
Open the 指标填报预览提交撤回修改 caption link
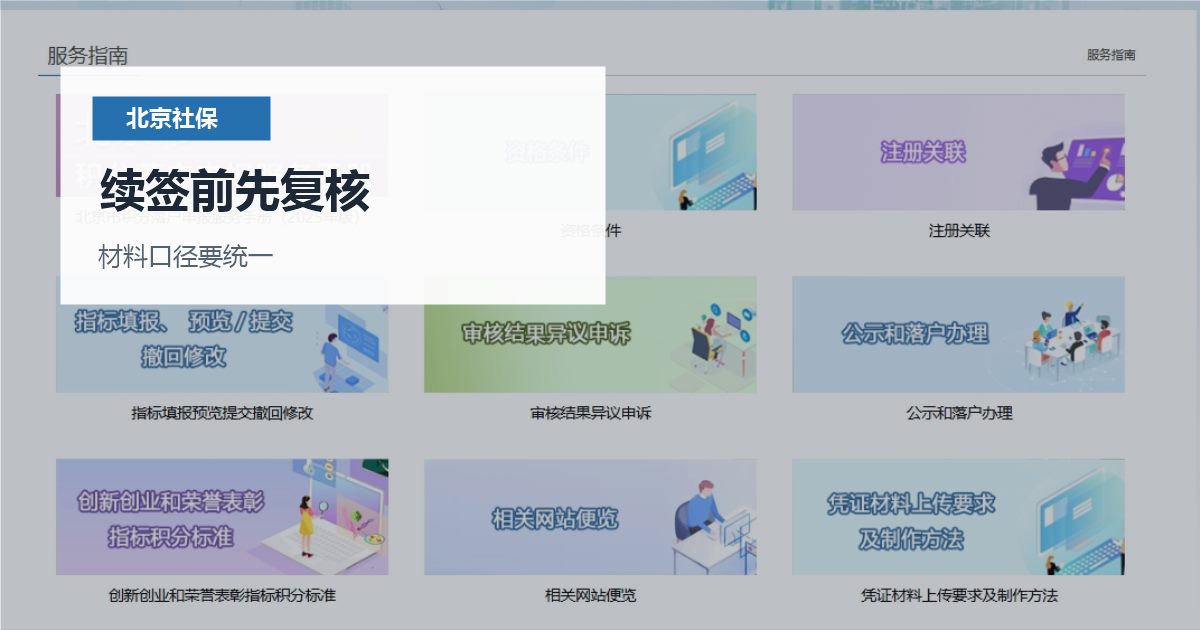point(222,413)
